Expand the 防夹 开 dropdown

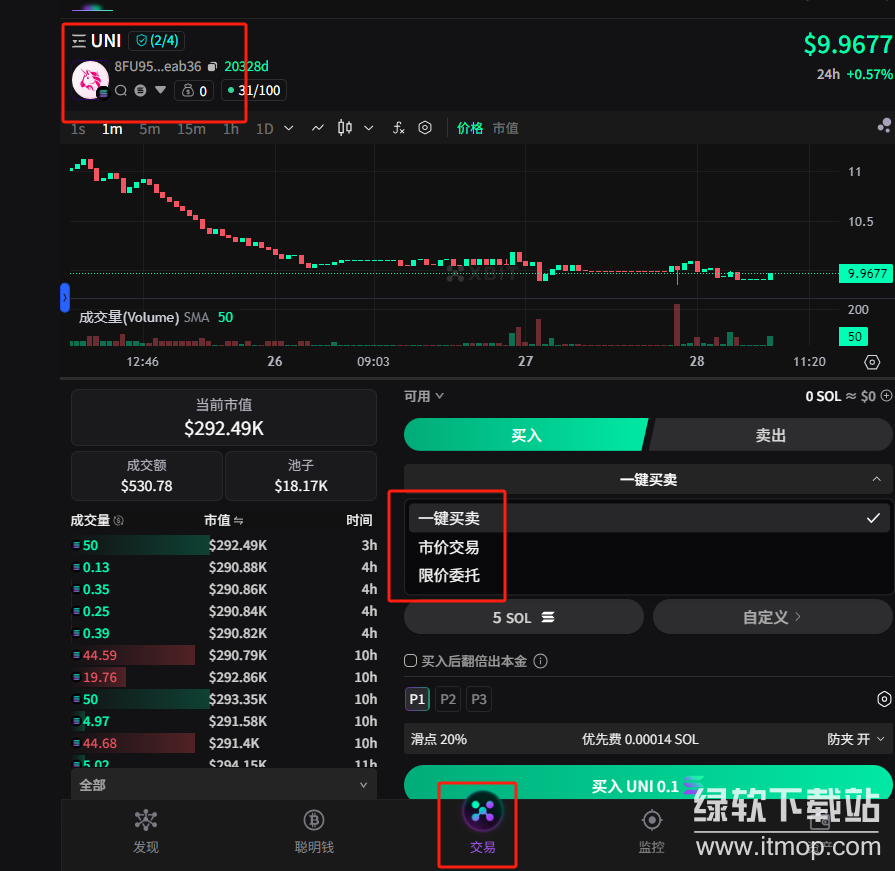point(856,739)
